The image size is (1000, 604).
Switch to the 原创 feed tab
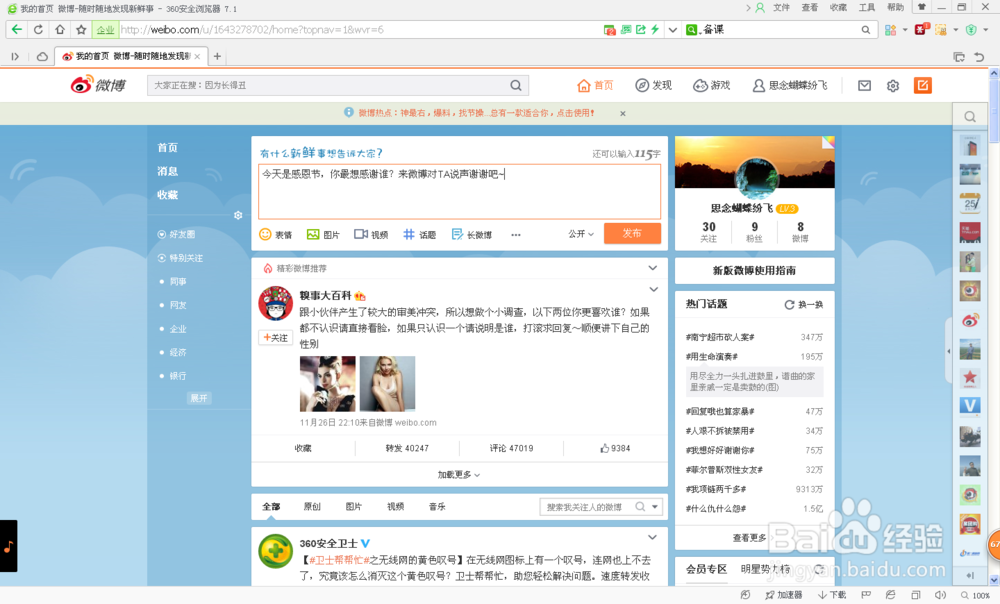[x=312, y=506]
